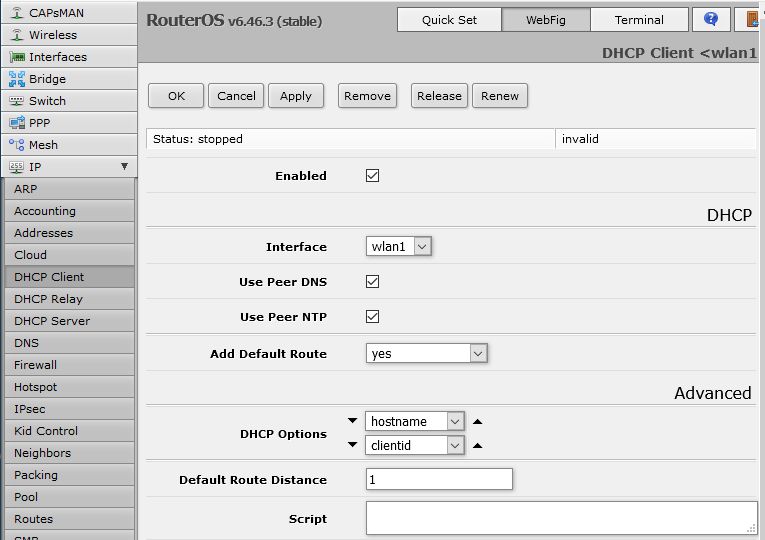Click the logout door icon

(751, 20)
